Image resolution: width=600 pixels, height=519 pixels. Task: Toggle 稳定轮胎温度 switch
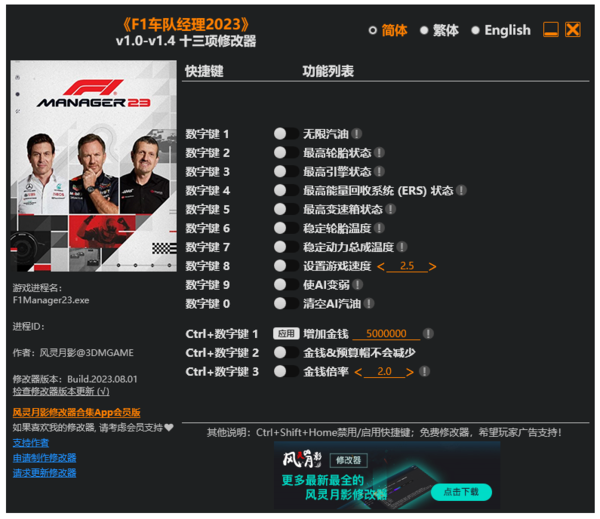click(286, 228)
